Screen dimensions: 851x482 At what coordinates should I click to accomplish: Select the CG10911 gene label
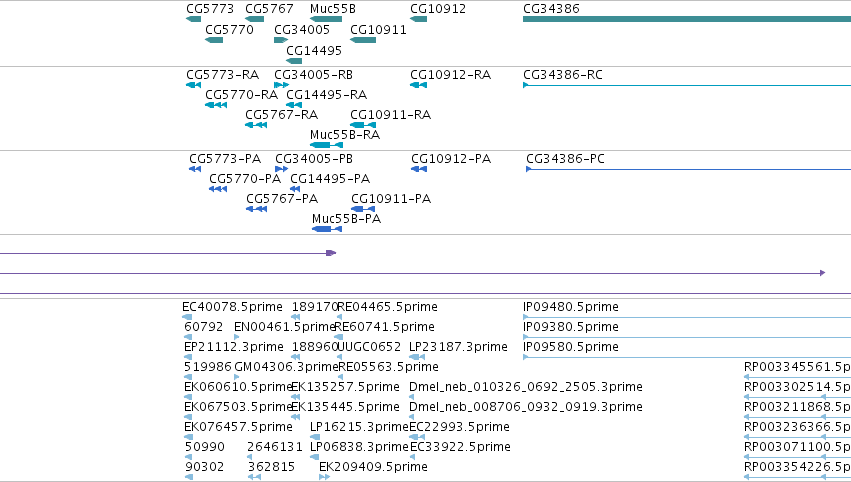(378, 30)
